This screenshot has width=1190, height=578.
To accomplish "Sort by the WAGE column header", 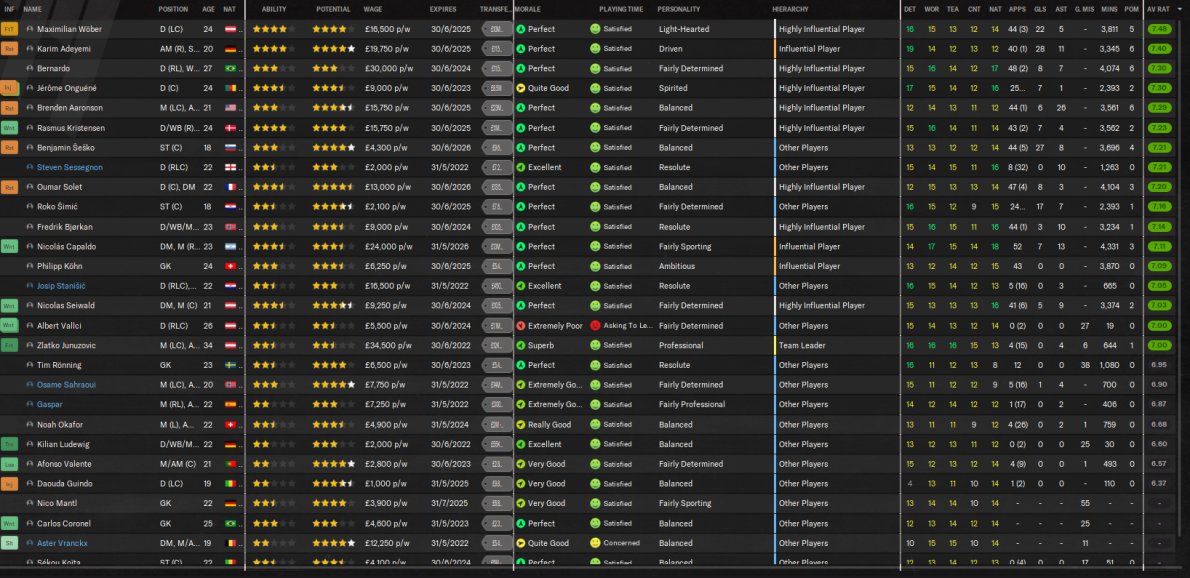I will click(x=373, y=9).
